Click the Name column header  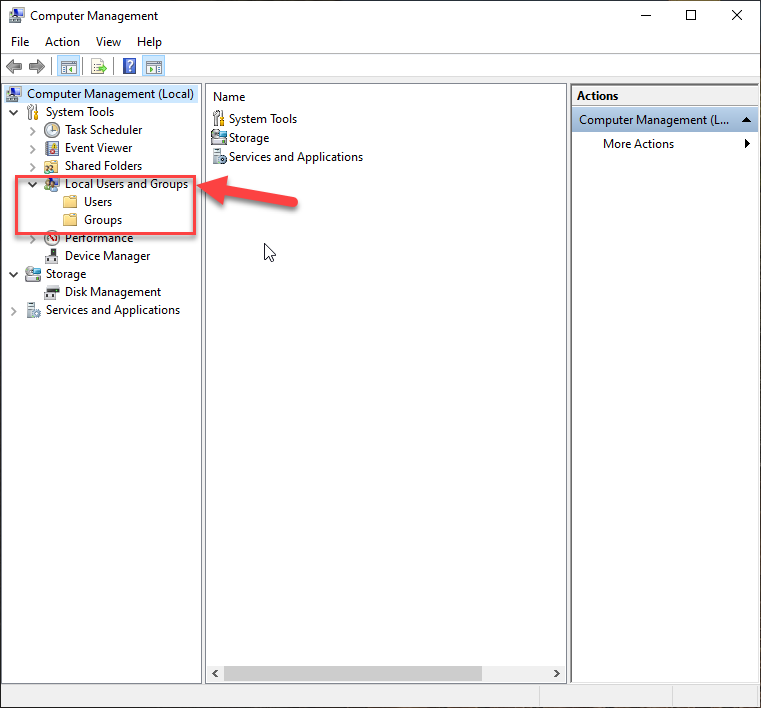pyautogui.click(x=229, y=97)
